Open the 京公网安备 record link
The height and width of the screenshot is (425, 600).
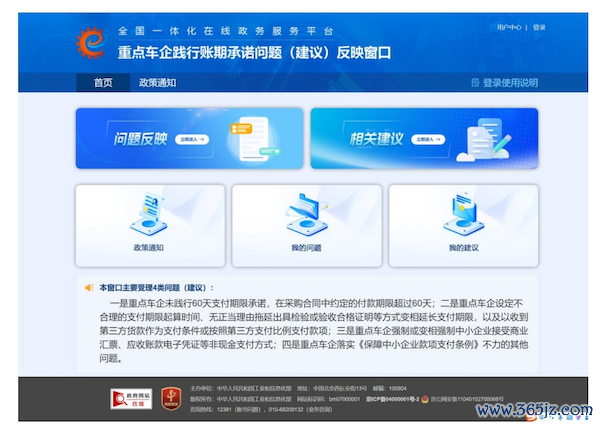[x=467, y=399]
